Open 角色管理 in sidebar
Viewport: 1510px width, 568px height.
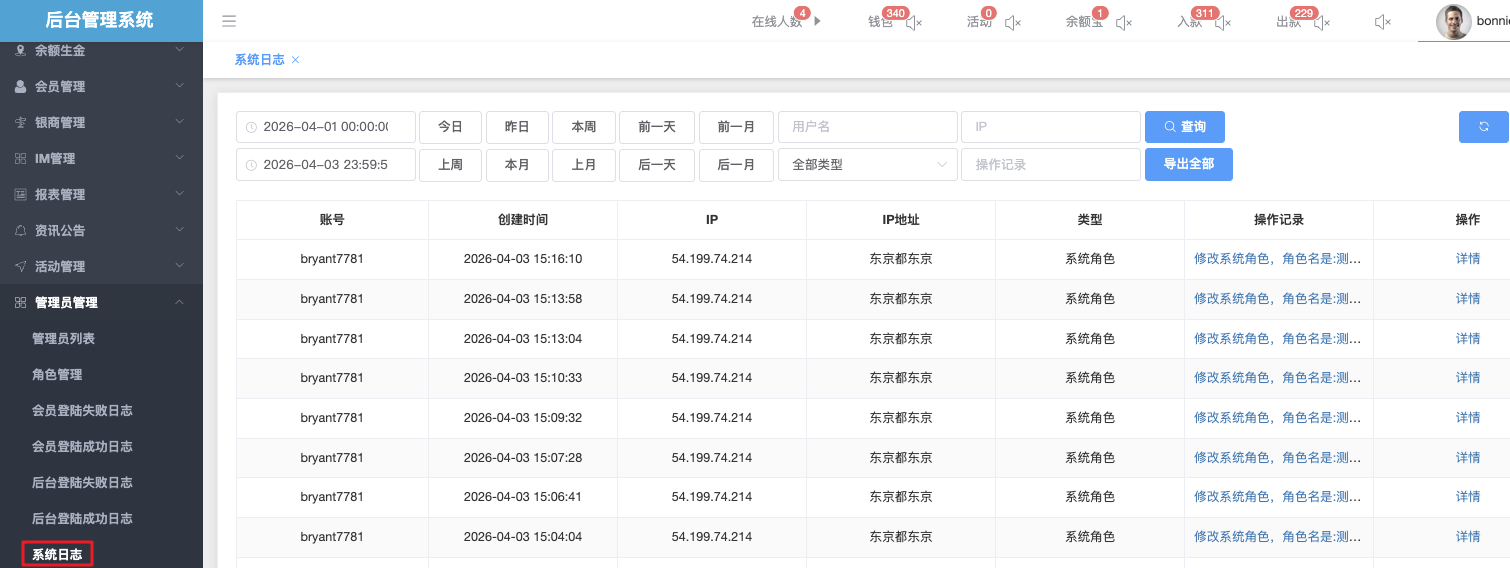pyautogui.click(x=57, y=375)
